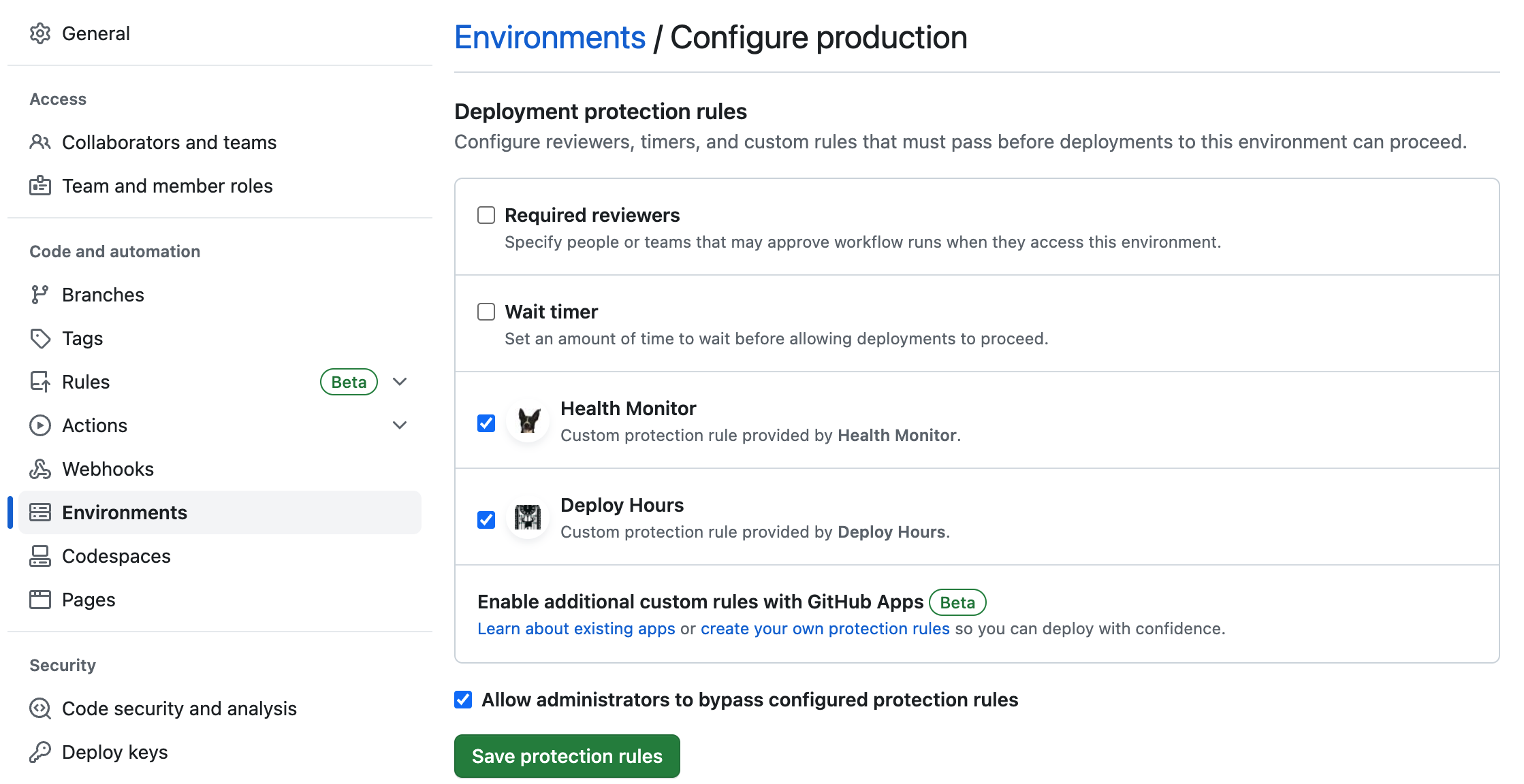Open the create your own protection rules link
1524x784 pixels.
[x=825, y=628]
